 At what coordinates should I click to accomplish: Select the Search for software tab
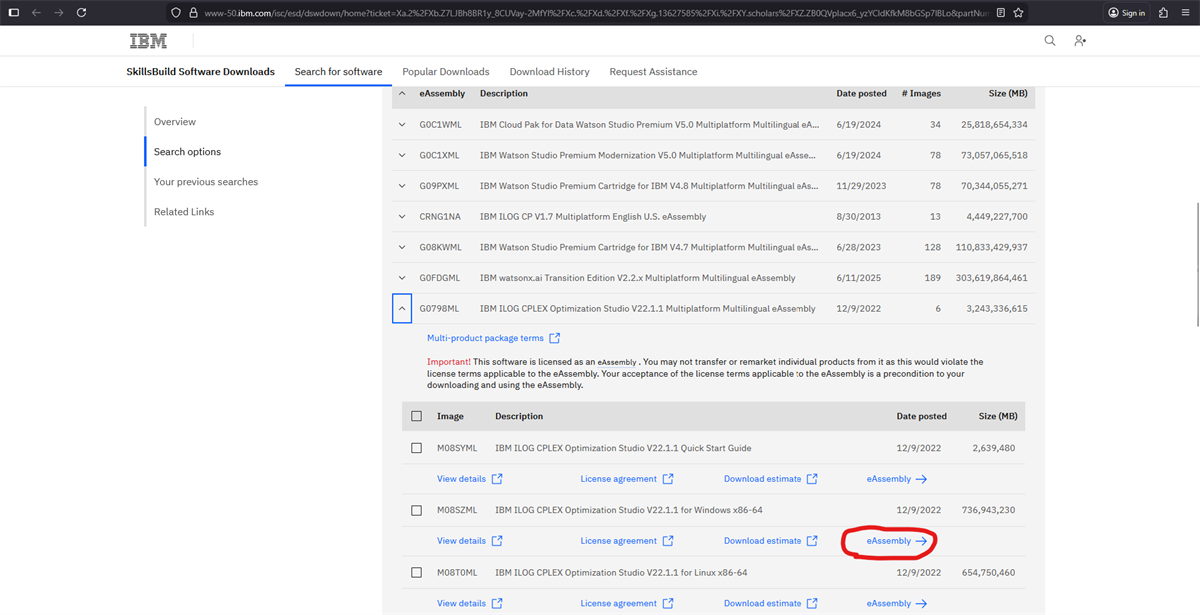[x=338, y=72]
